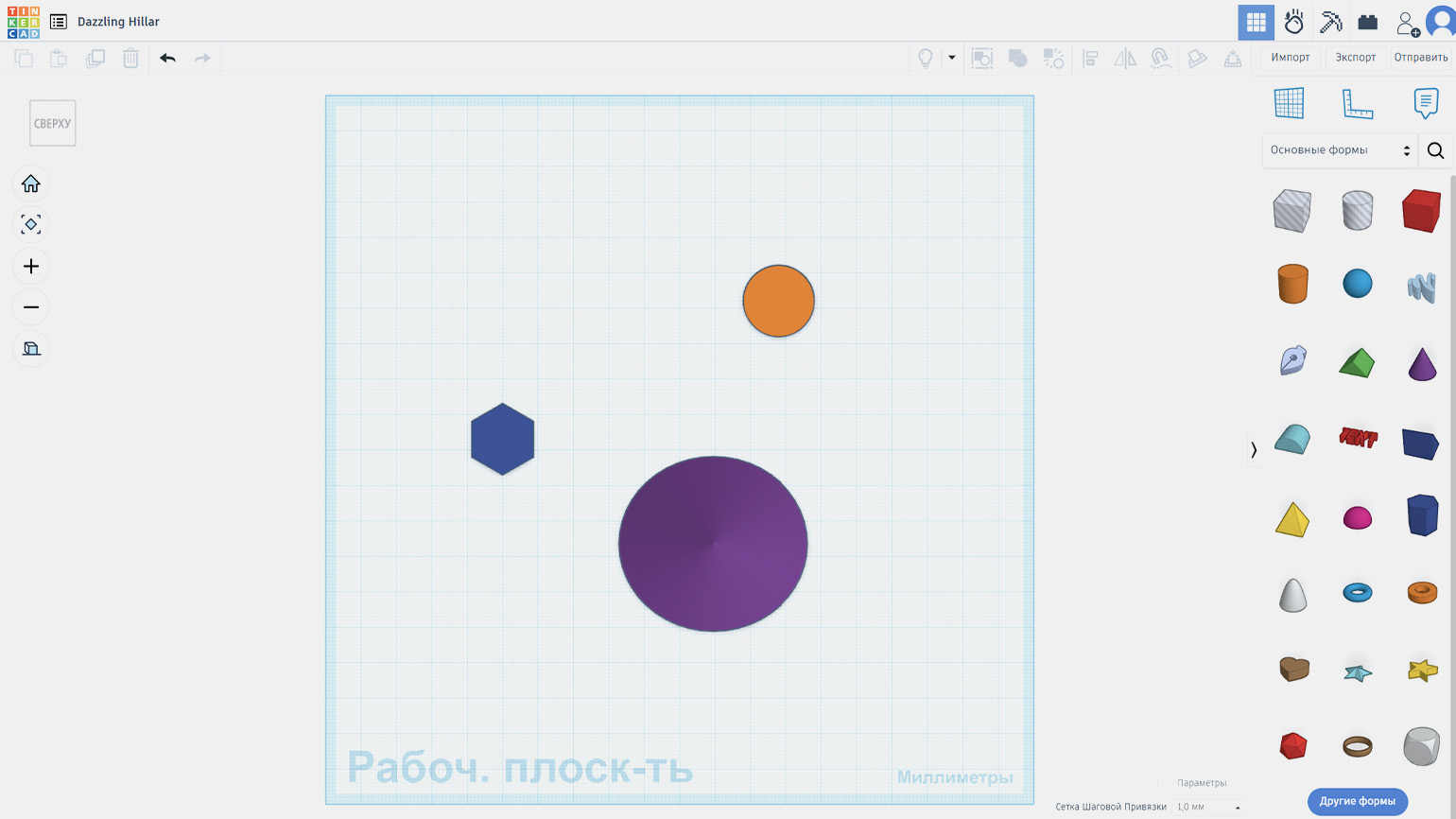
Task: Zoom out with the minus button
Action: [x=31, y=307]
